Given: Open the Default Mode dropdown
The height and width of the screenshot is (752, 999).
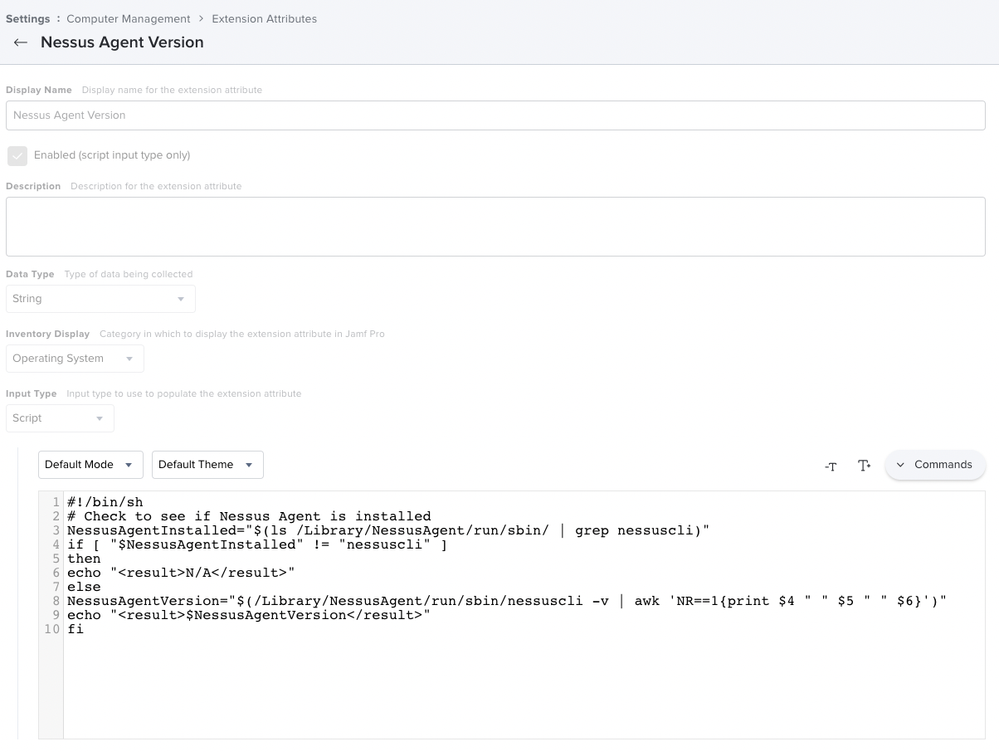Looking at the screenshot, I should 90,465.
